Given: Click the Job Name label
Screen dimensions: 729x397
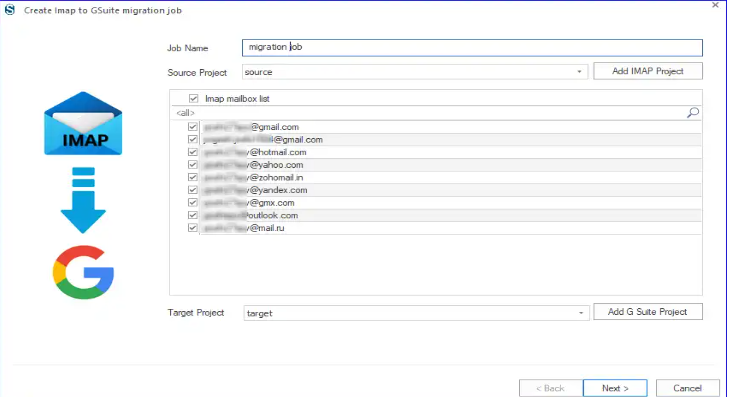Looking at the screenshot, I should click(x=187, y=48).
